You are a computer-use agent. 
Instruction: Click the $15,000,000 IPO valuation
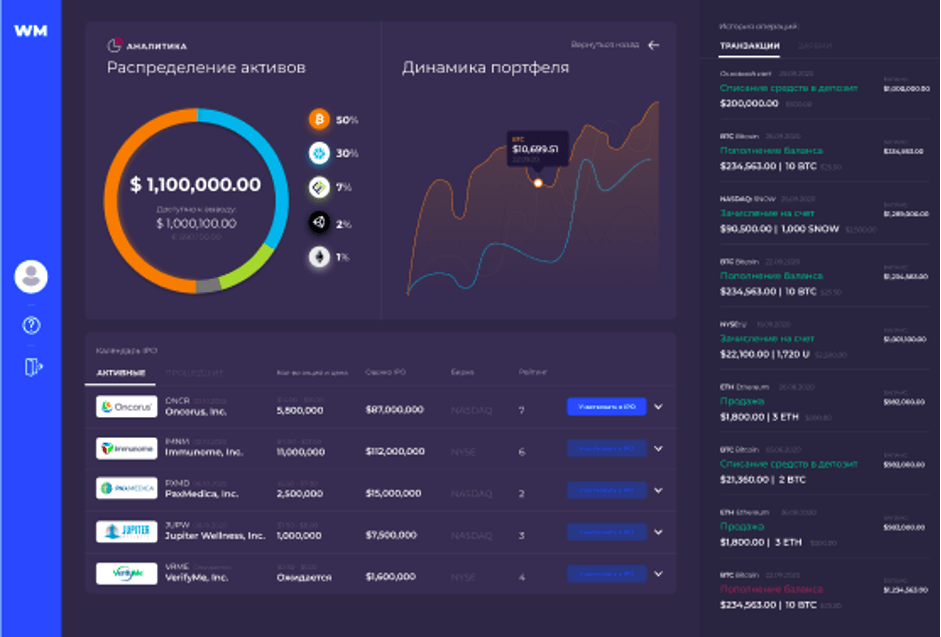[x=393, y=494]
